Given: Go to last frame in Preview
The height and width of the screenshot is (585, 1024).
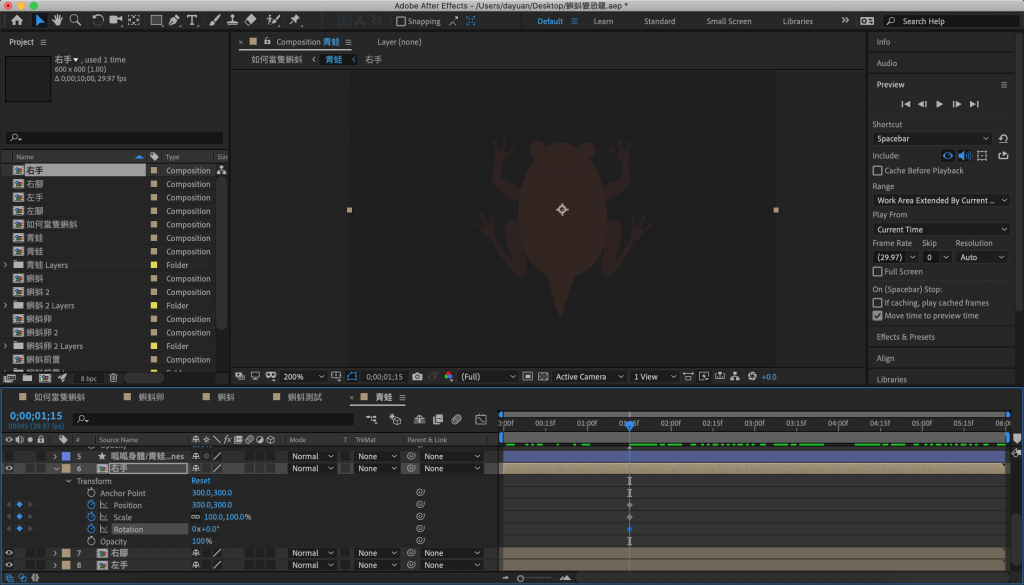Looking at the screenshot, I should [x=974, y=104].
